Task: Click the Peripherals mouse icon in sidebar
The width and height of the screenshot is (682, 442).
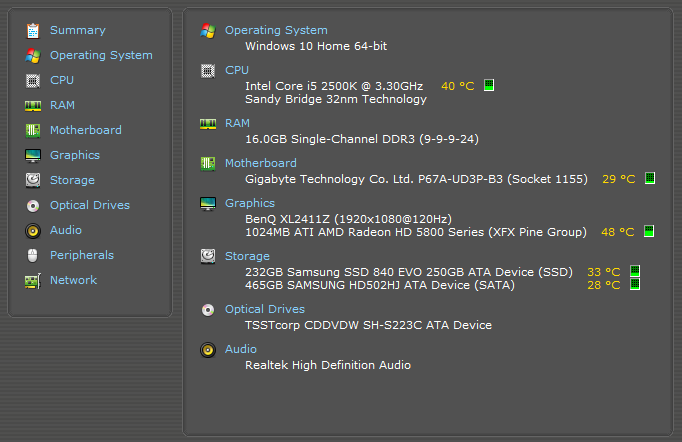Action: [x=33, y=255]
